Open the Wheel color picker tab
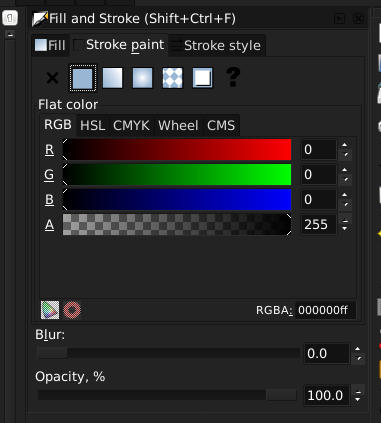Viewport: 381px width, 423px height. (x=178, y=126)
